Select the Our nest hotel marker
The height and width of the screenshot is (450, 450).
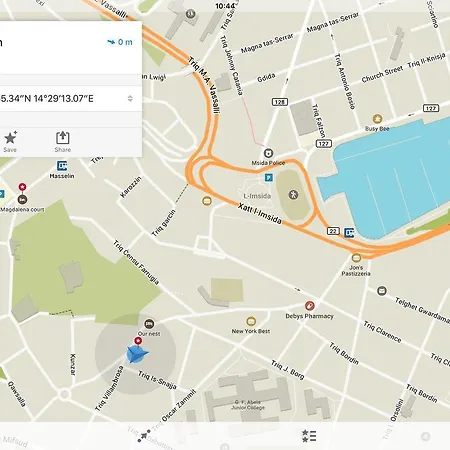(x=149, y=324)
